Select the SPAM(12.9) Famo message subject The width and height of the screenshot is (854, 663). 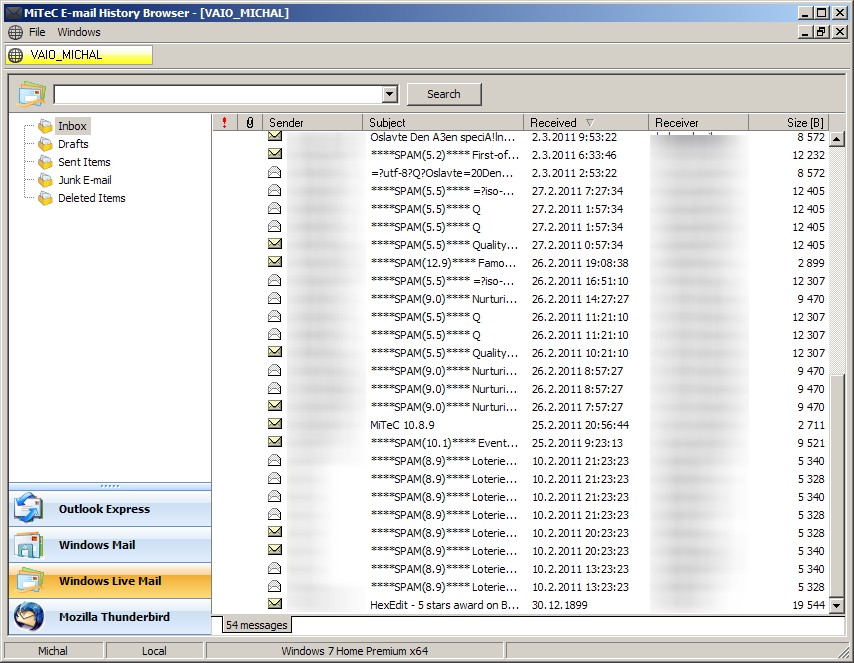point(443,263)
